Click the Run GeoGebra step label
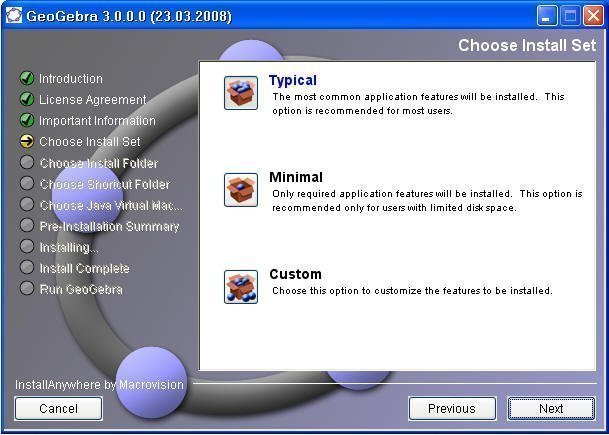609x435 pixels. (x=81, y=289)
